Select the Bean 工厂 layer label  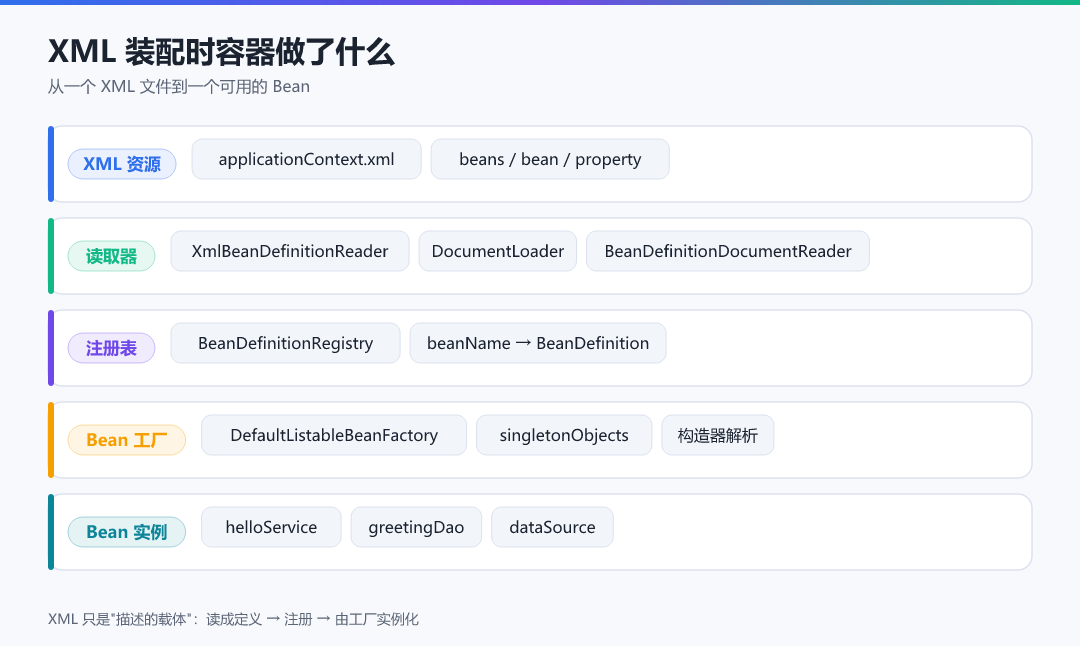pyautogui.click(x=127, y=440)
